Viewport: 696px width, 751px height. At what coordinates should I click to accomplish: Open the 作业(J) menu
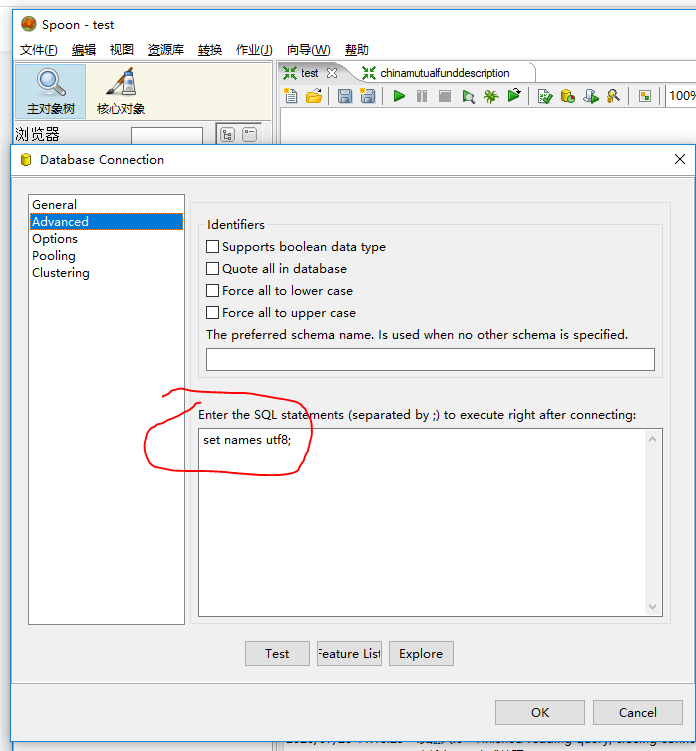(x=254, y=50)
